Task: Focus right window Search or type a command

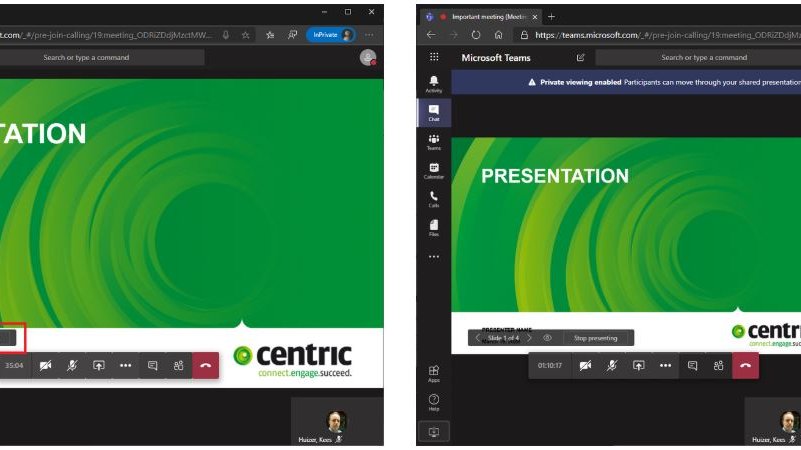Action: pos(698,57)
